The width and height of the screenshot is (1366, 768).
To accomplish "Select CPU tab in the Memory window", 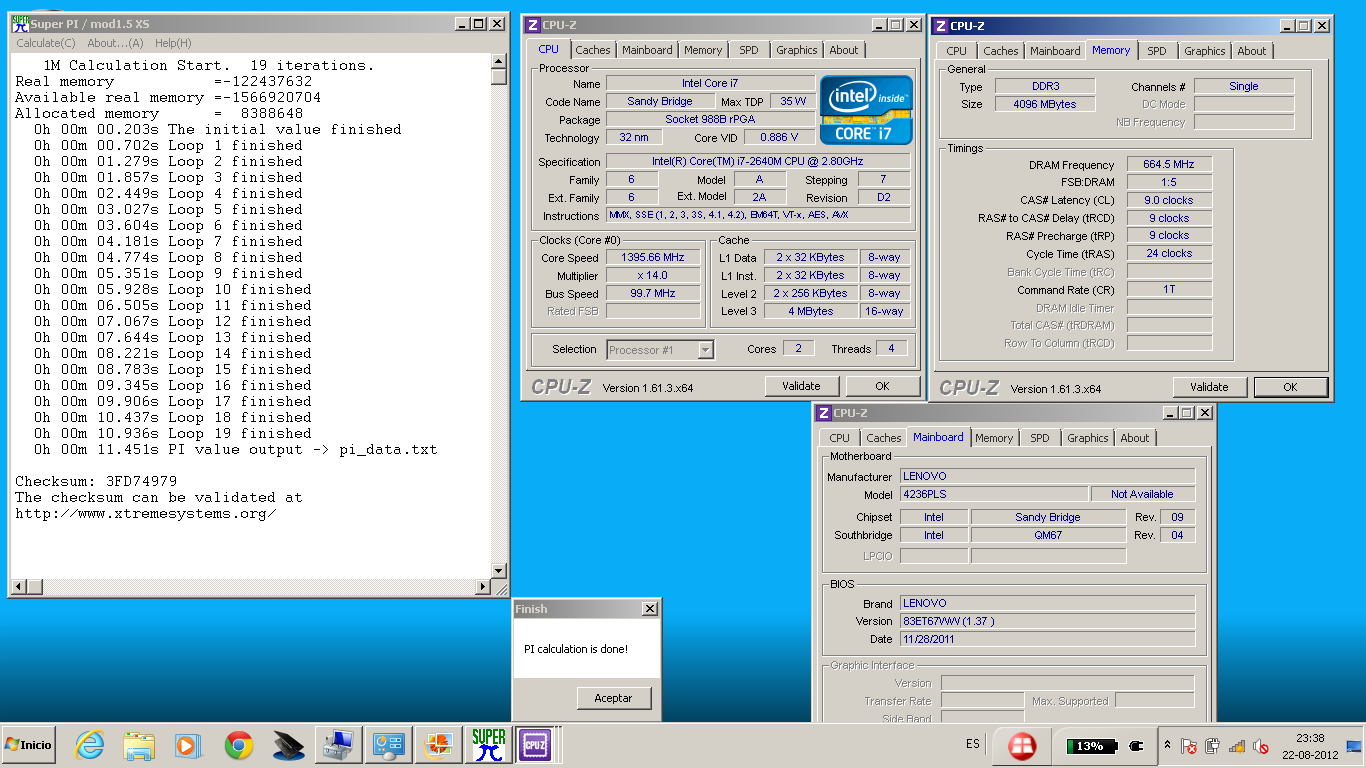I will [x=957, y=51].
